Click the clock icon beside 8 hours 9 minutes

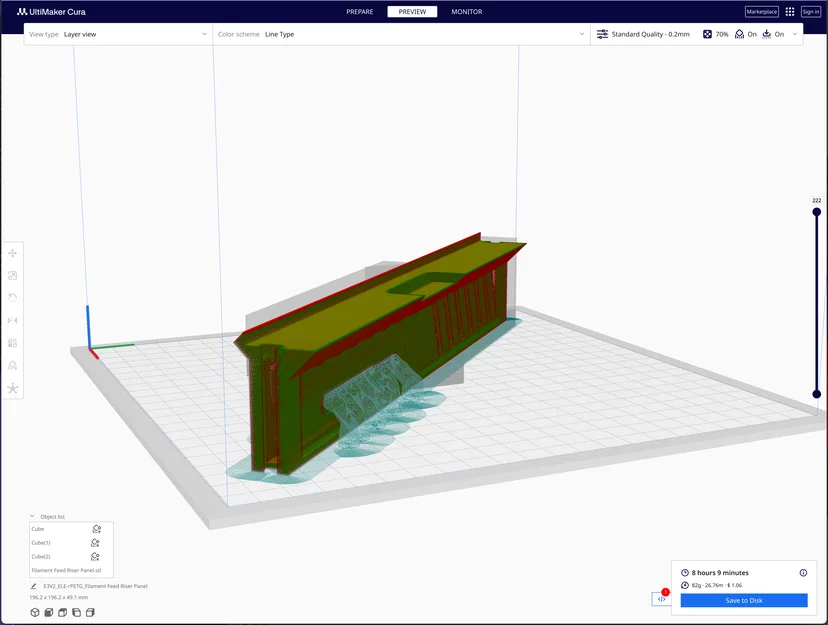coord(685,573)
